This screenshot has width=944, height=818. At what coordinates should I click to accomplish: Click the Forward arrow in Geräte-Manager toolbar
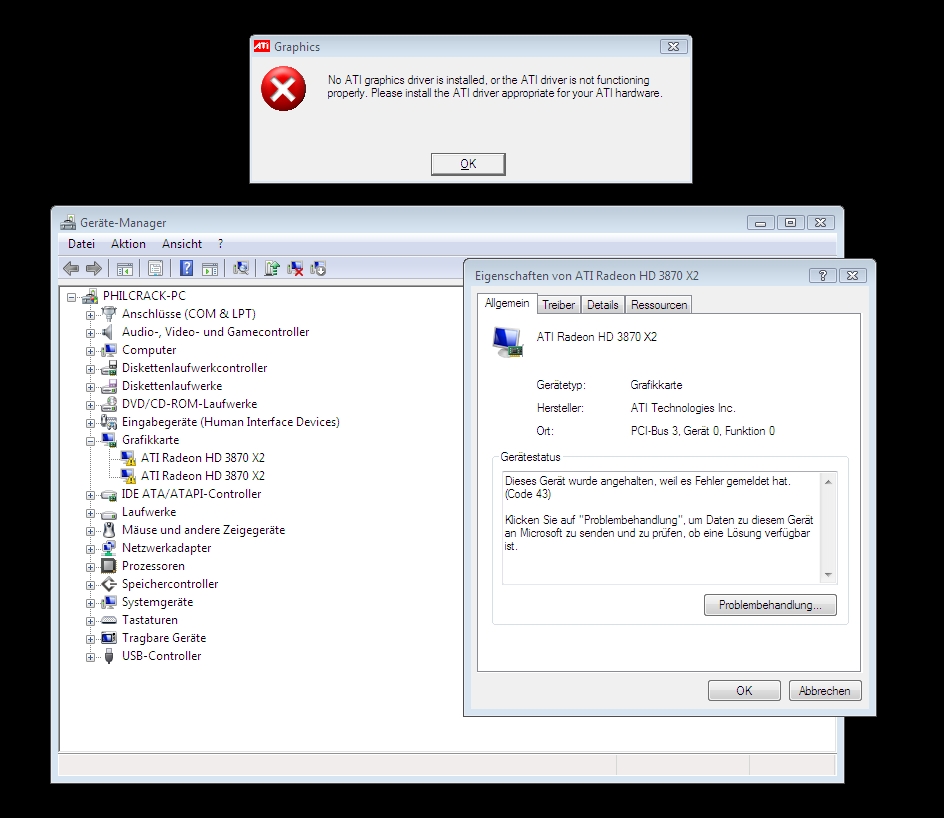pyautogui.click(x=93, y=268)
